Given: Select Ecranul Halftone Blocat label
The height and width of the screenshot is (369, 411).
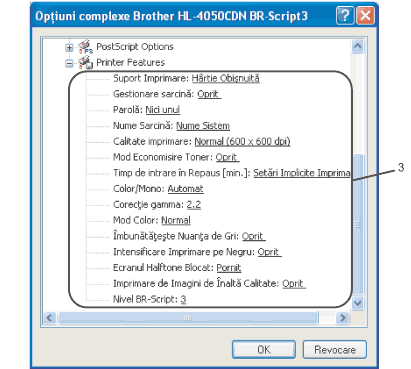Looking at the screenshot, I should pyautogui.click(x=163, y=268).
